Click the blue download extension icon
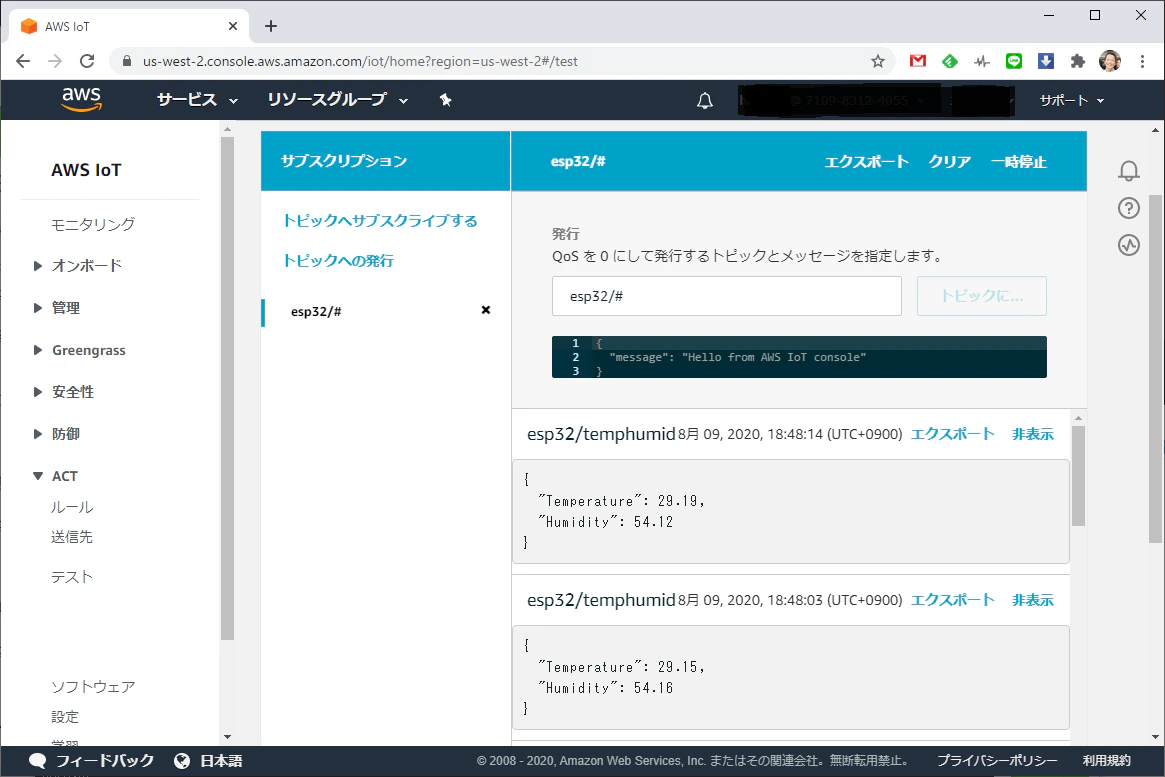This screenshot has width=1165, height=777. point(1045,61)
